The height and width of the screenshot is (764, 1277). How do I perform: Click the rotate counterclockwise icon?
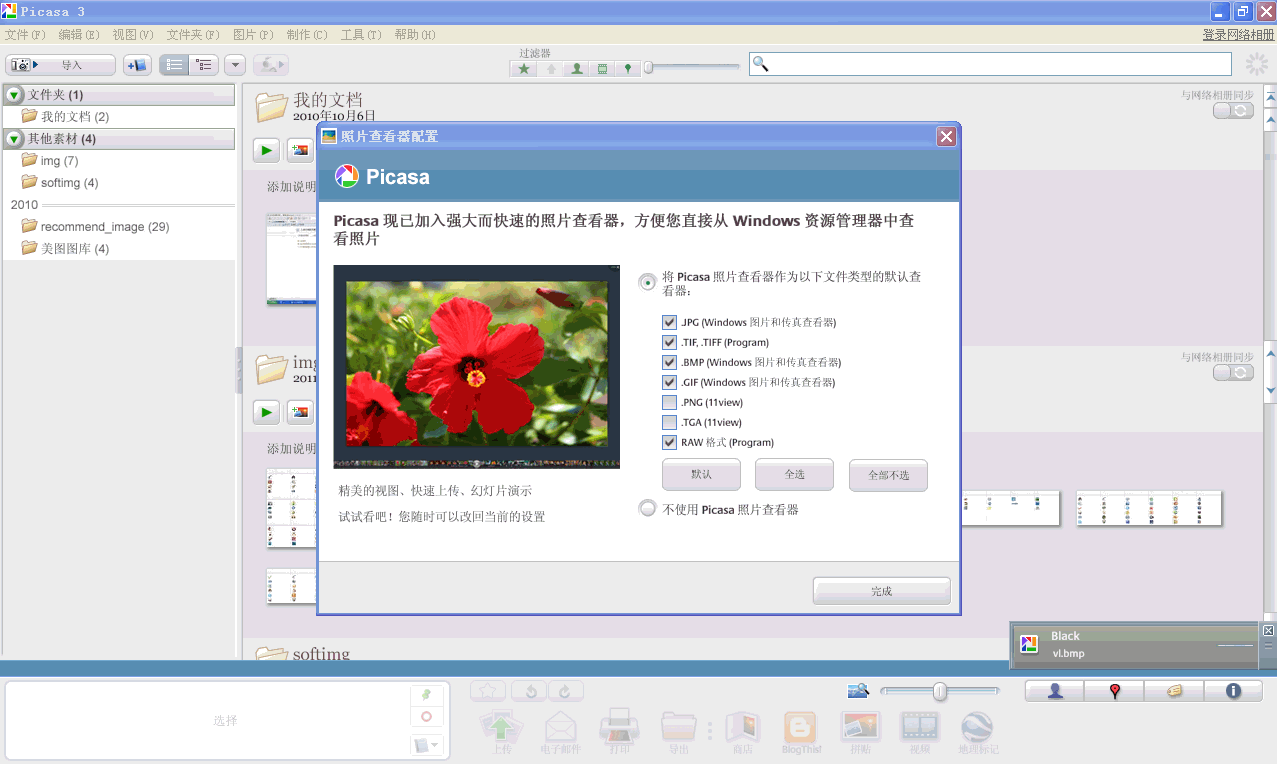click(529, 691)
